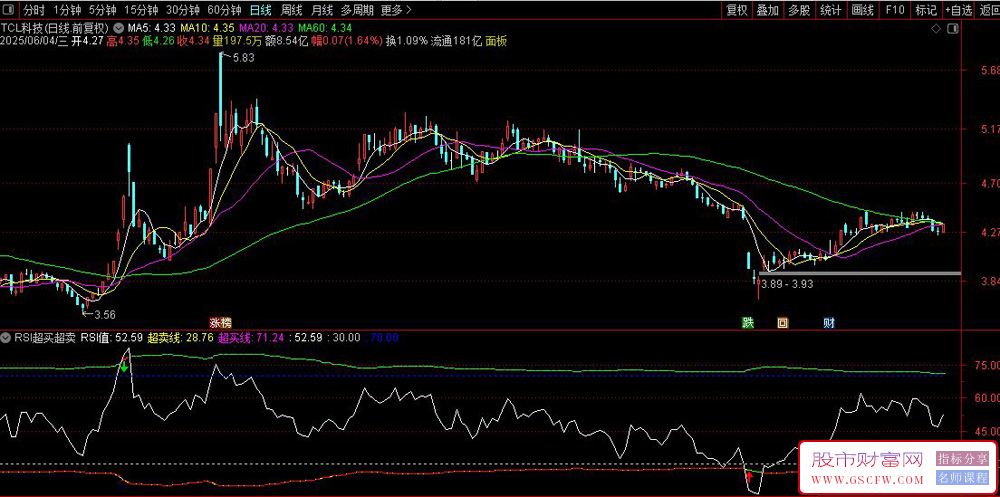Click the TCL科技(日线,前复权) title
The height and width of the screenshot is (497, 1000).
(55, 28)
